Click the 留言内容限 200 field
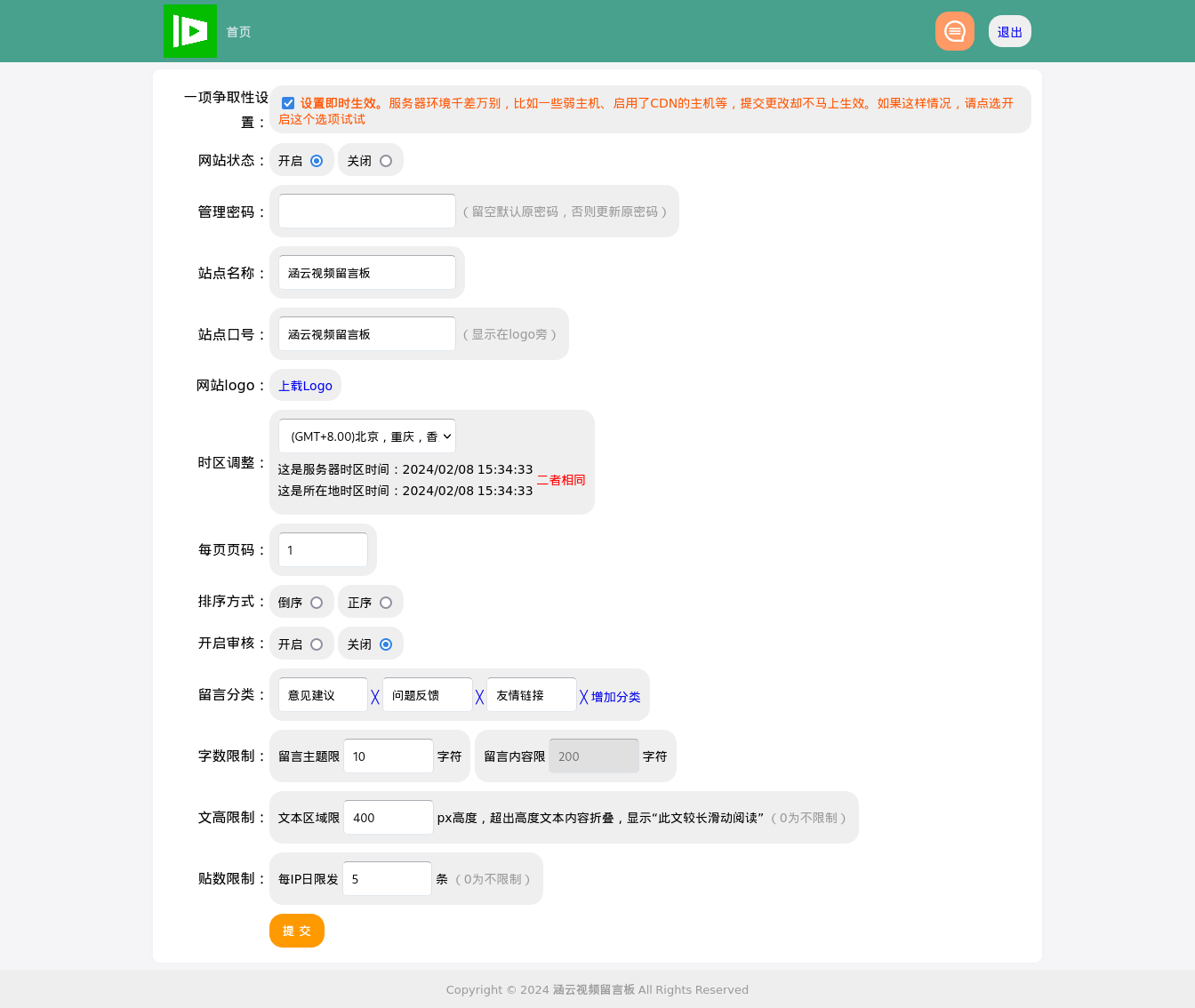The width and height of the screenshot is (1195, 1008). (594, 756)
